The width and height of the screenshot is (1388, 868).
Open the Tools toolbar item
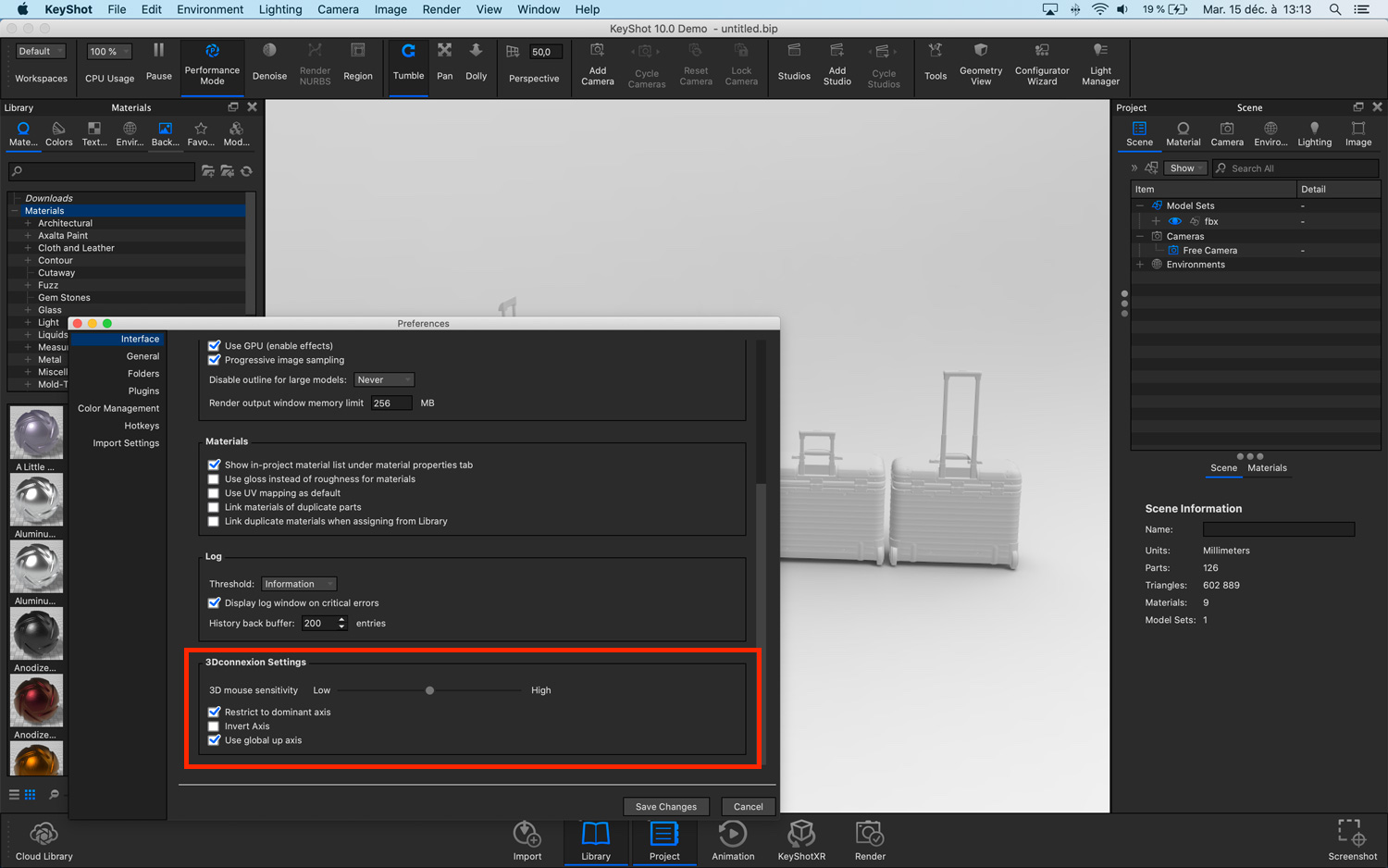click(936, 61)
